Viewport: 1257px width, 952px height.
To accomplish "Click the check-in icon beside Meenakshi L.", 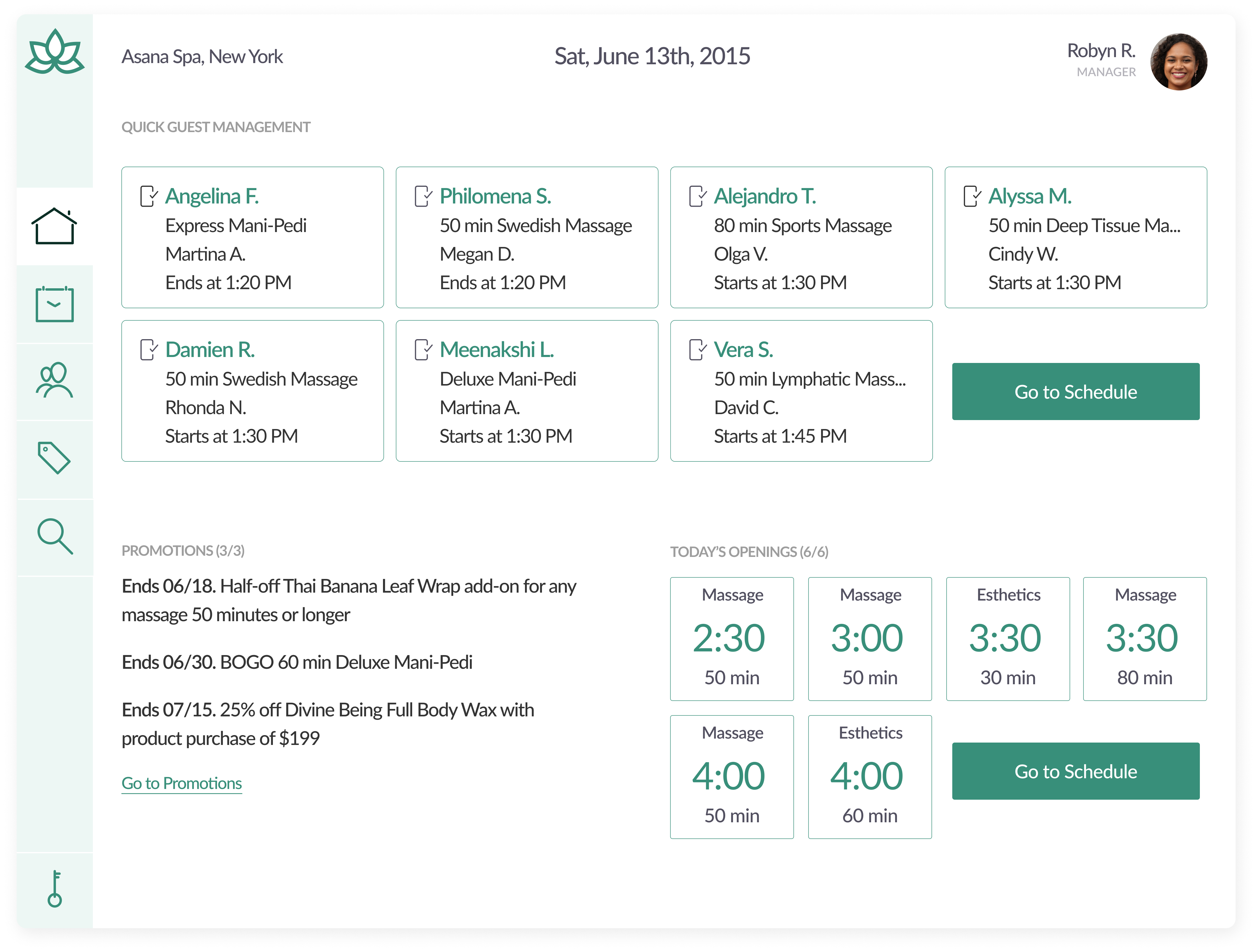I will 423,350.
